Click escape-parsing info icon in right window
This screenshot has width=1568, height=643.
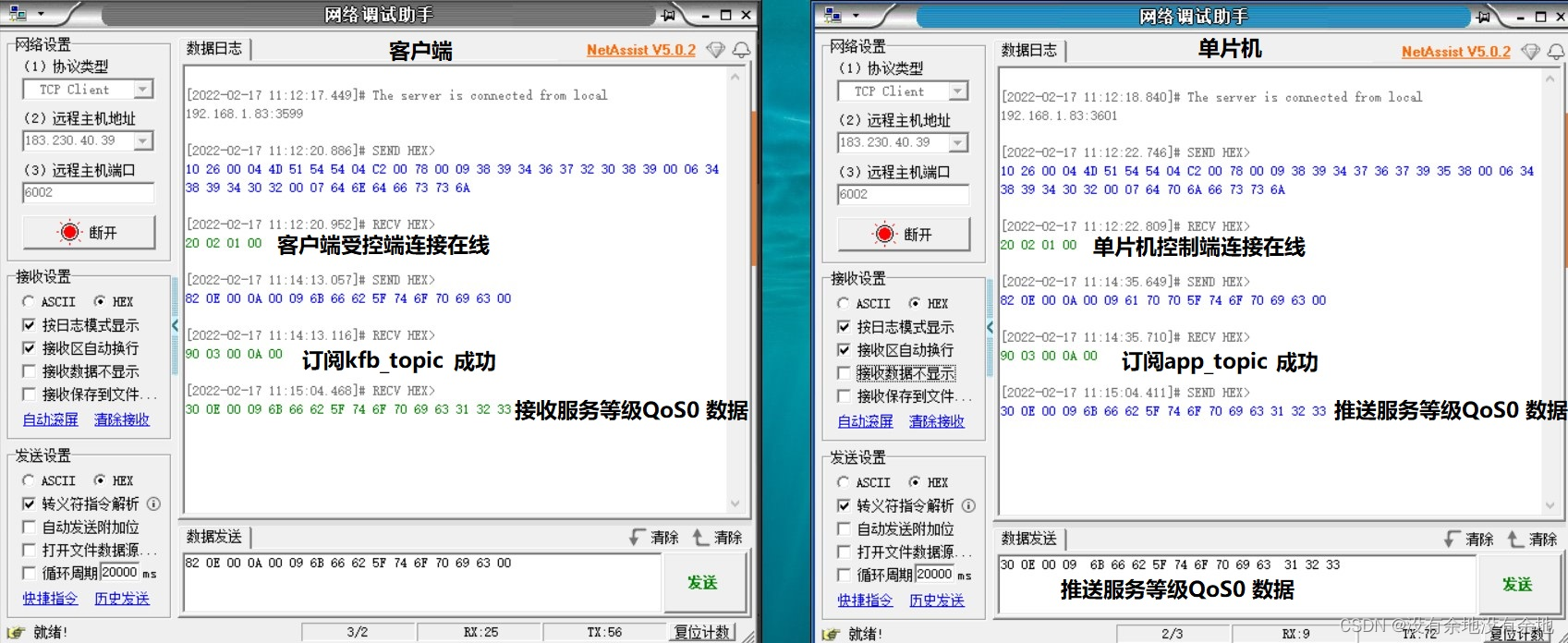point(968,505)
